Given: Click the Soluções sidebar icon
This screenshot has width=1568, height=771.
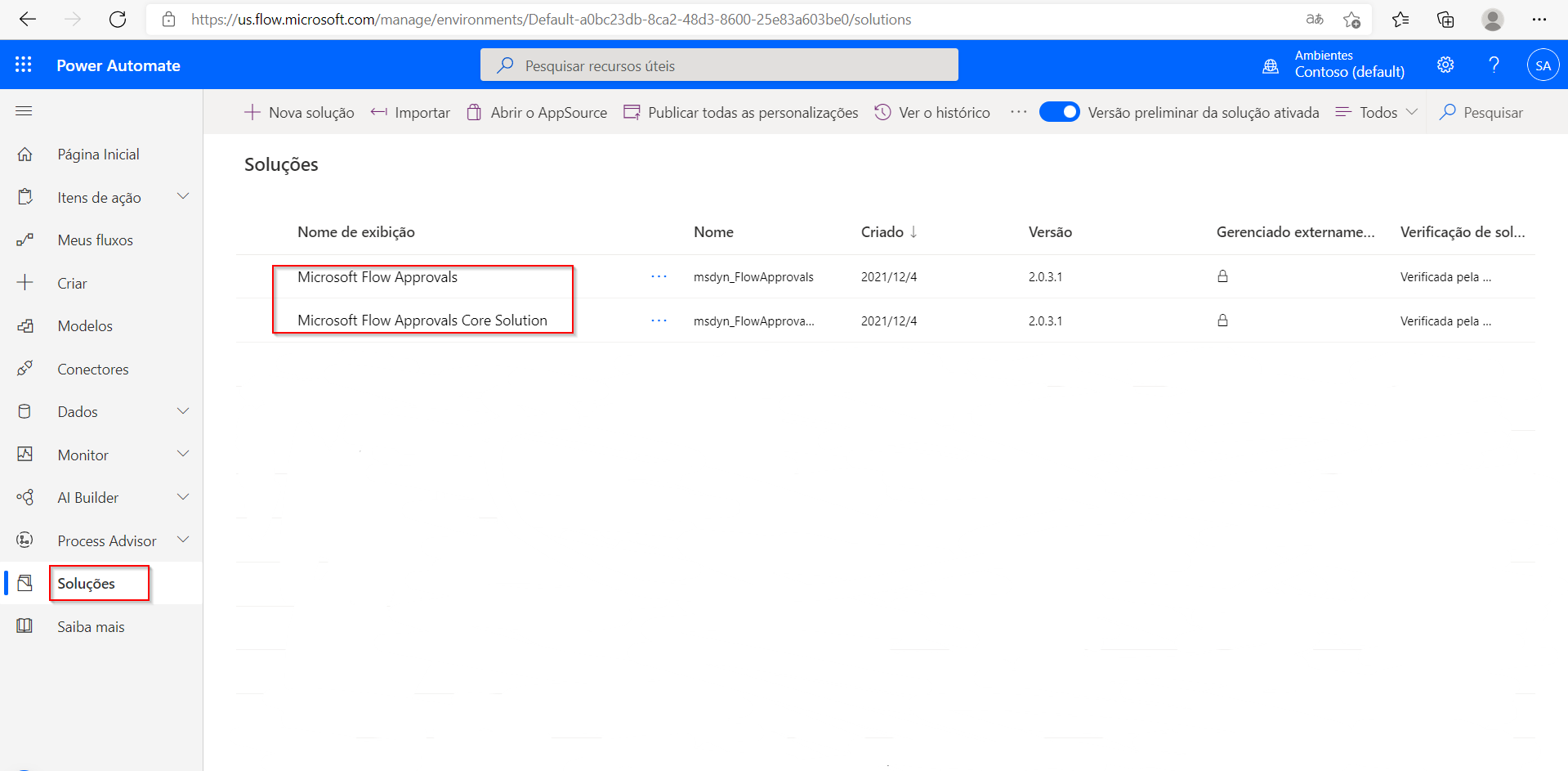Looking at the screenshot, I should tap(25, 583).
